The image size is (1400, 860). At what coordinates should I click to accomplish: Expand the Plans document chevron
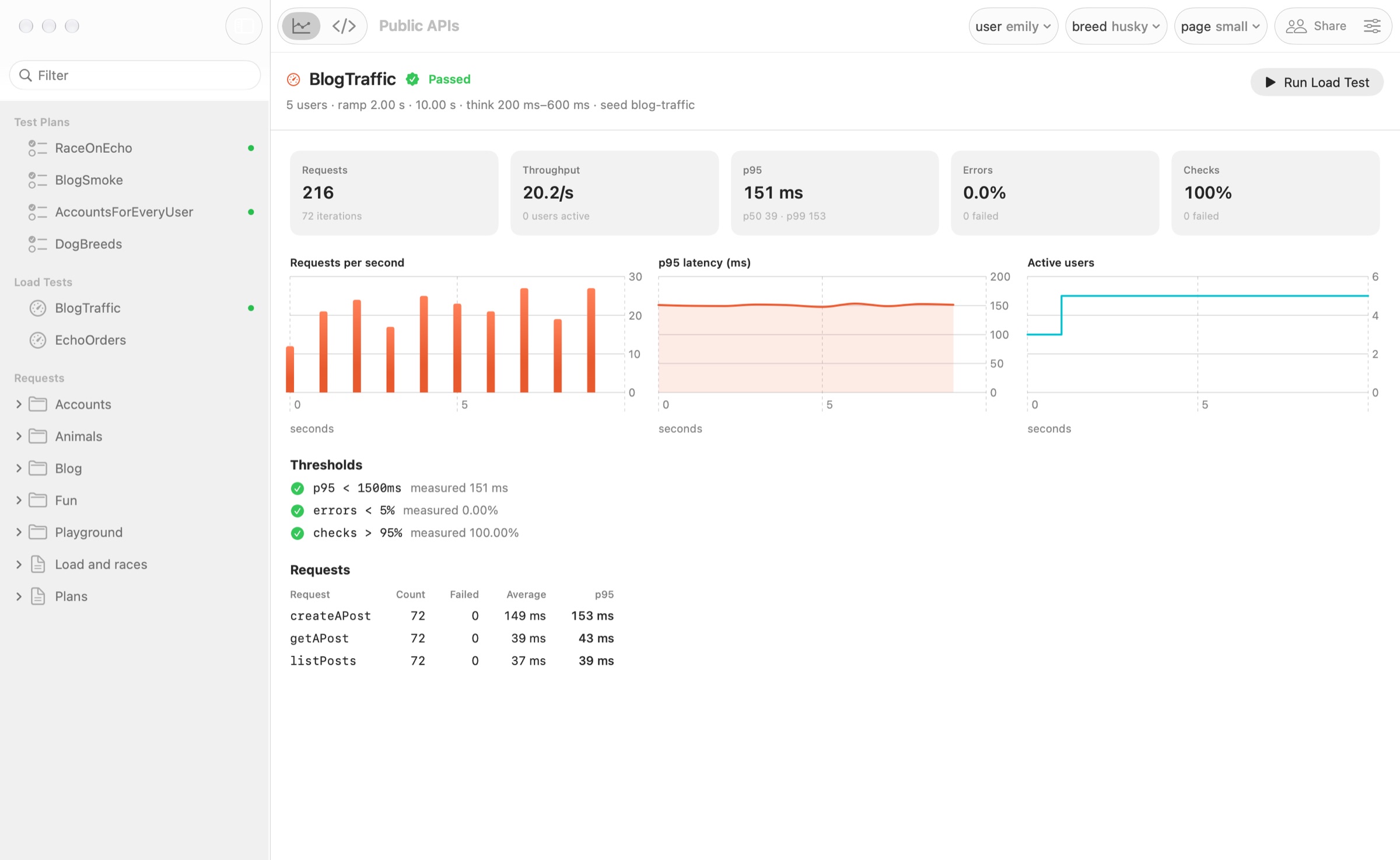tap(19, 596)
